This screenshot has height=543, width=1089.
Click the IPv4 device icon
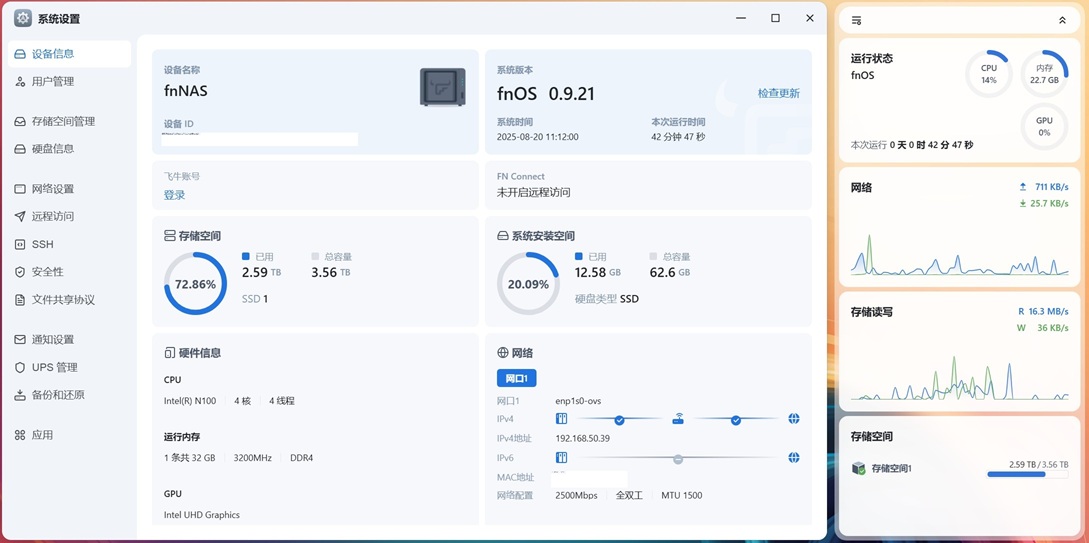tap(562, 419)
